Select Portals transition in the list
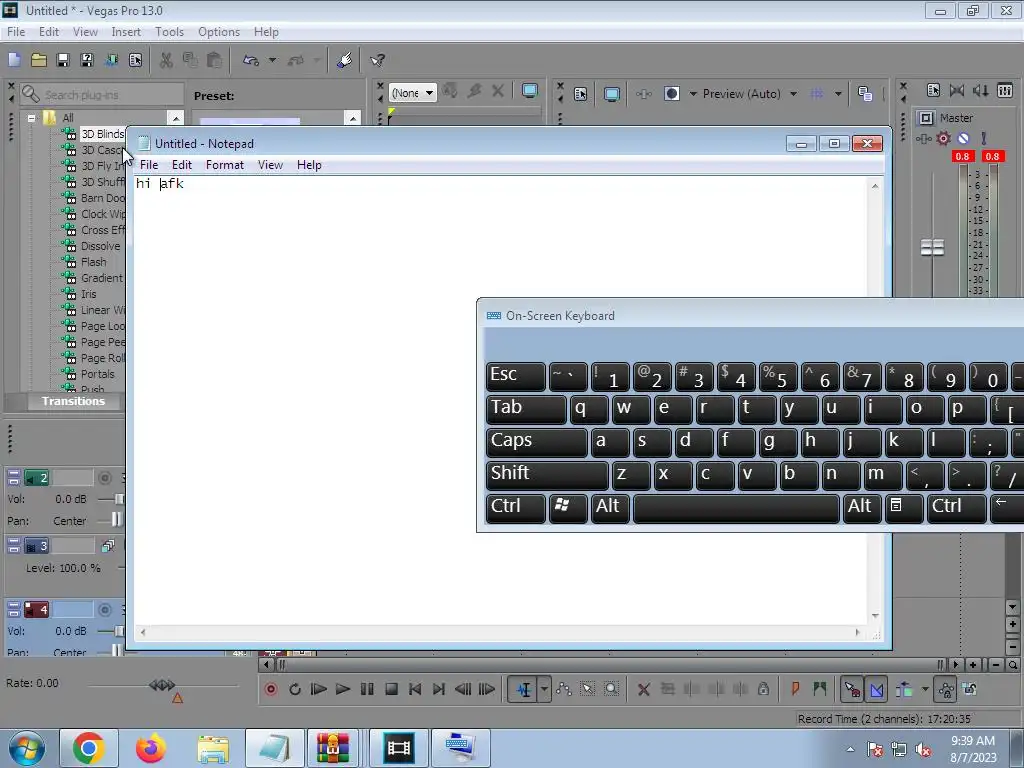 click(97, 374)
